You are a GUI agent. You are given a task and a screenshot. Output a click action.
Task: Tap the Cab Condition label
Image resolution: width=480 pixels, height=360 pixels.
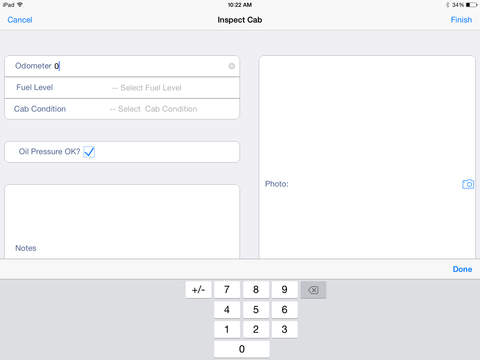click(x=40, y=109)
